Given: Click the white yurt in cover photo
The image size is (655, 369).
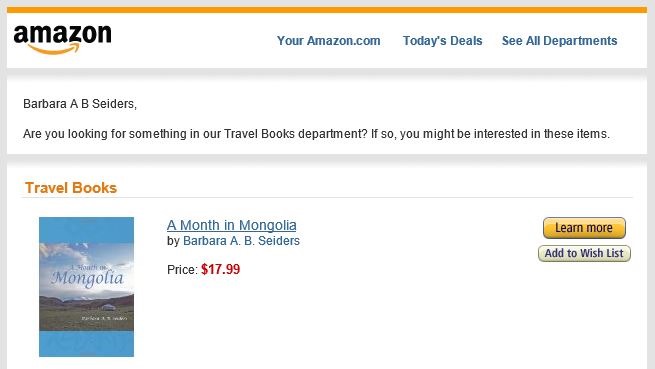Looking at the screenshot, I should pyautogui.click(x=108, y=307).
